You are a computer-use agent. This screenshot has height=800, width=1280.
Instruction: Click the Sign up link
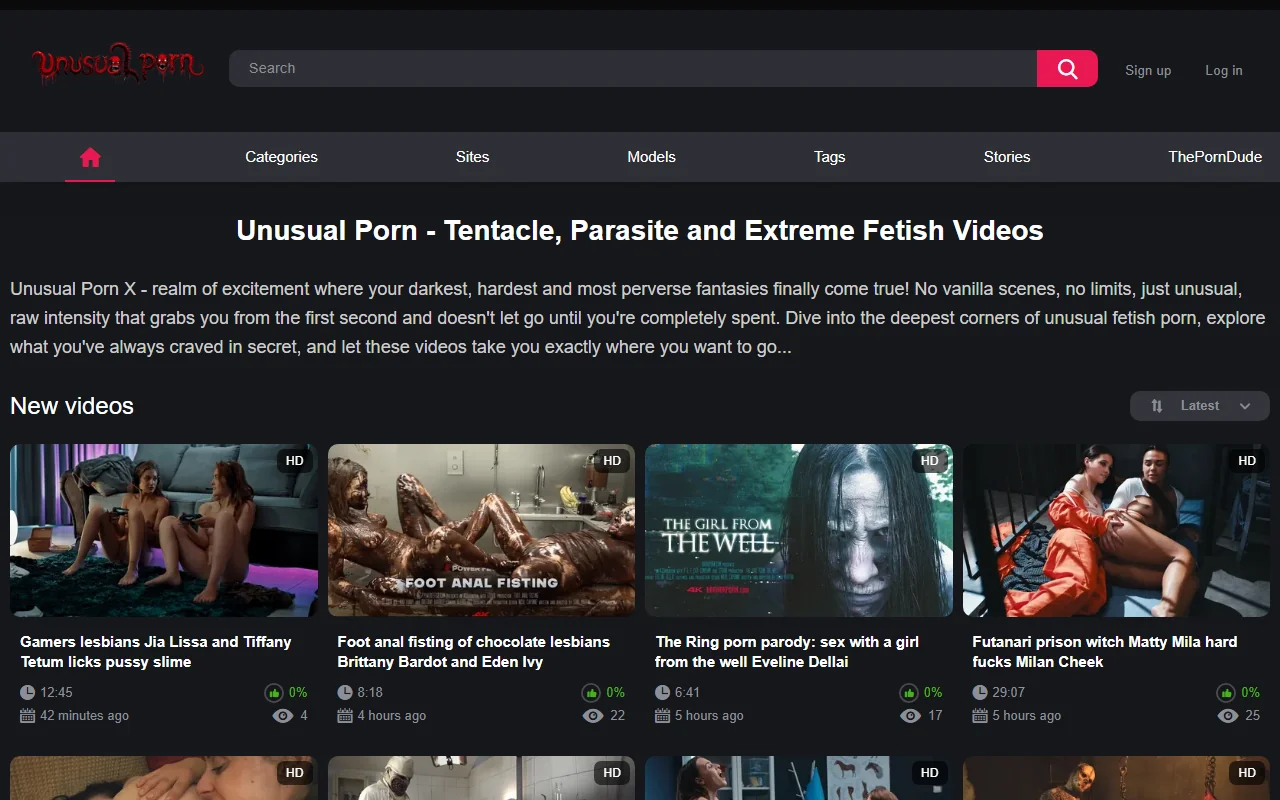tap(1148, 70)
